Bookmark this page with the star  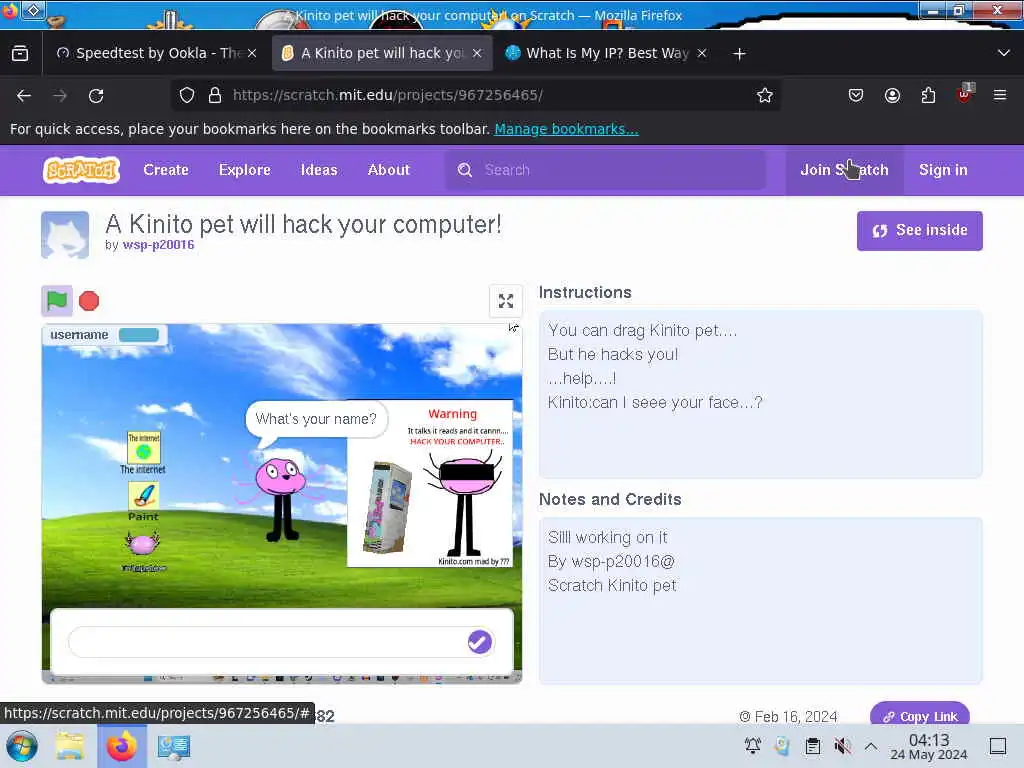pos(765,95)
